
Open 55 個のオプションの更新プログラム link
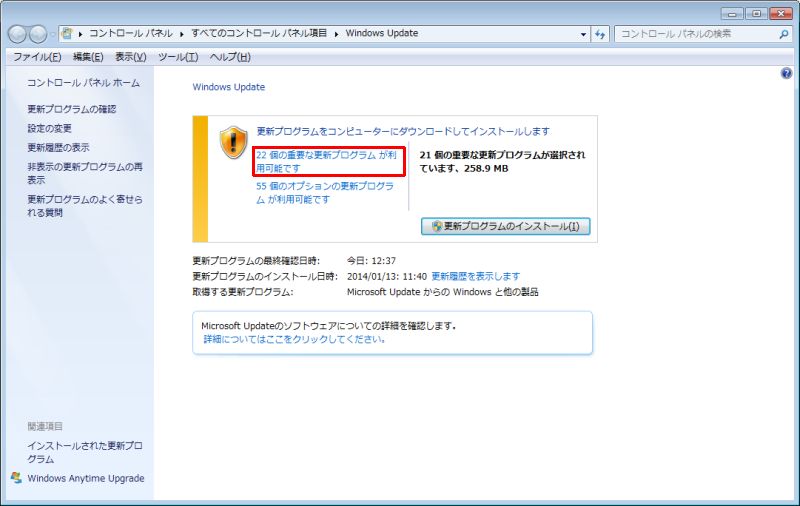coord(325,193)
